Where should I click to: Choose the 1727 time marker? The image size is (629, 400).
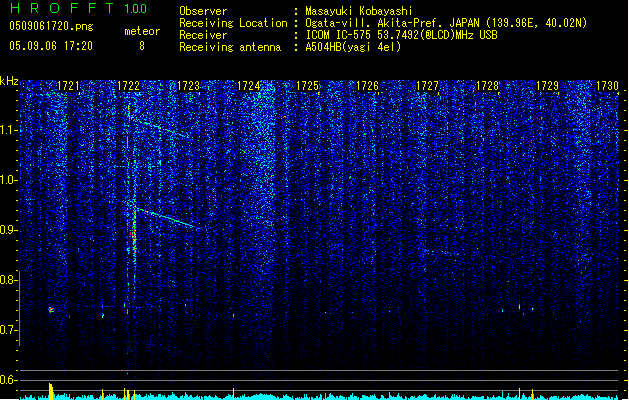tap(428, 86)
